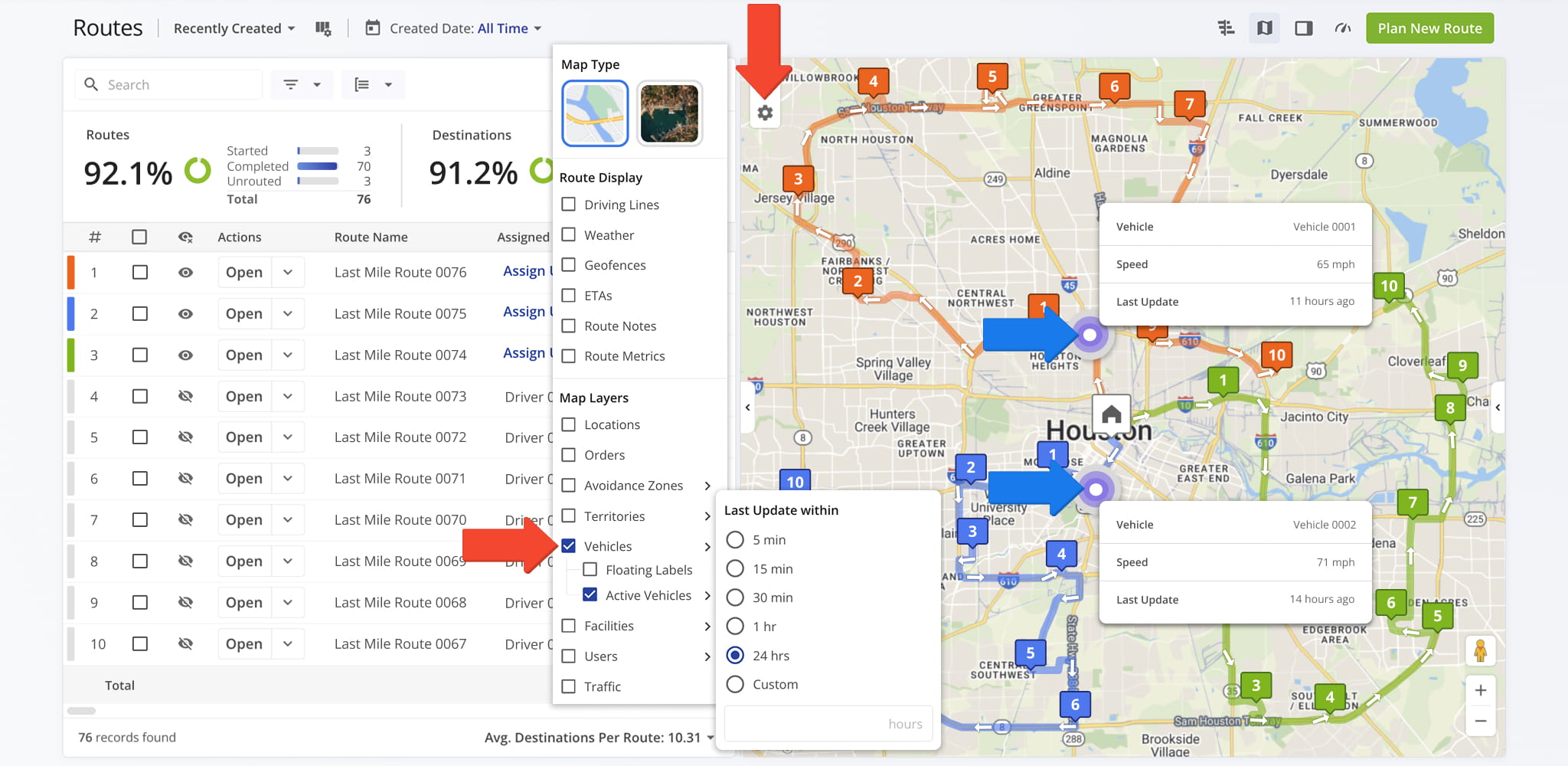Expand Open dropdown arrow for Route 0076
Viewport: 1568px width, 766px height.
coord(288,273)
